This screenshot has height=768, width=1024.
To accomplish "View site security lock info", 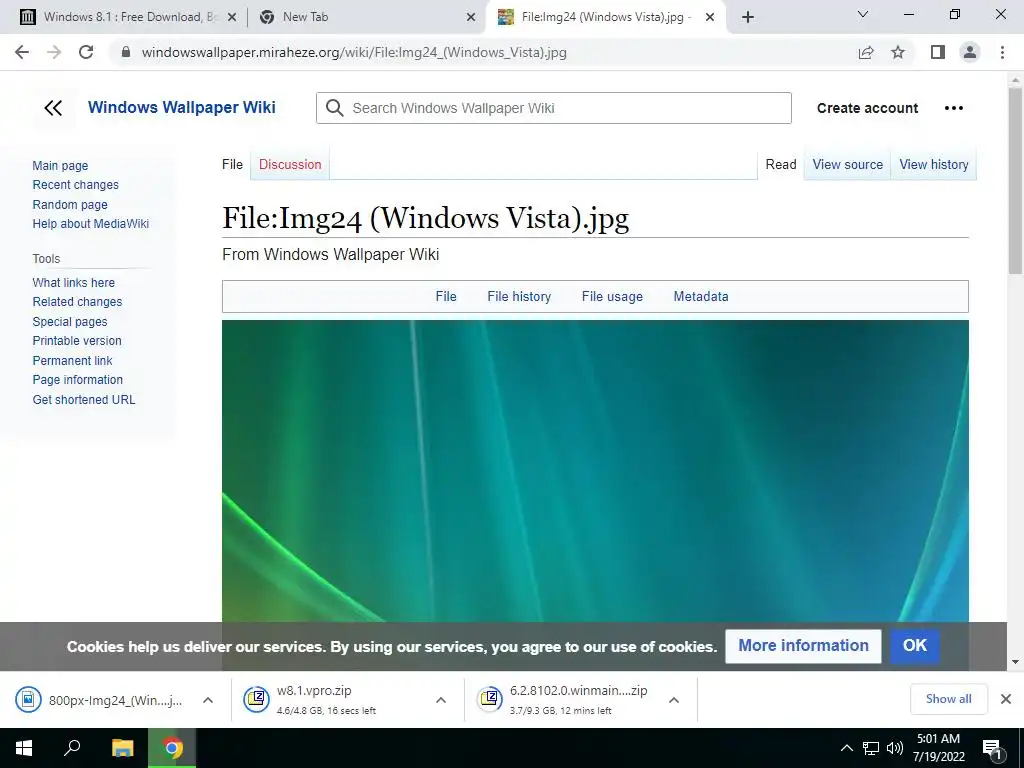I will pyautogui.click(x=126, y=52).
